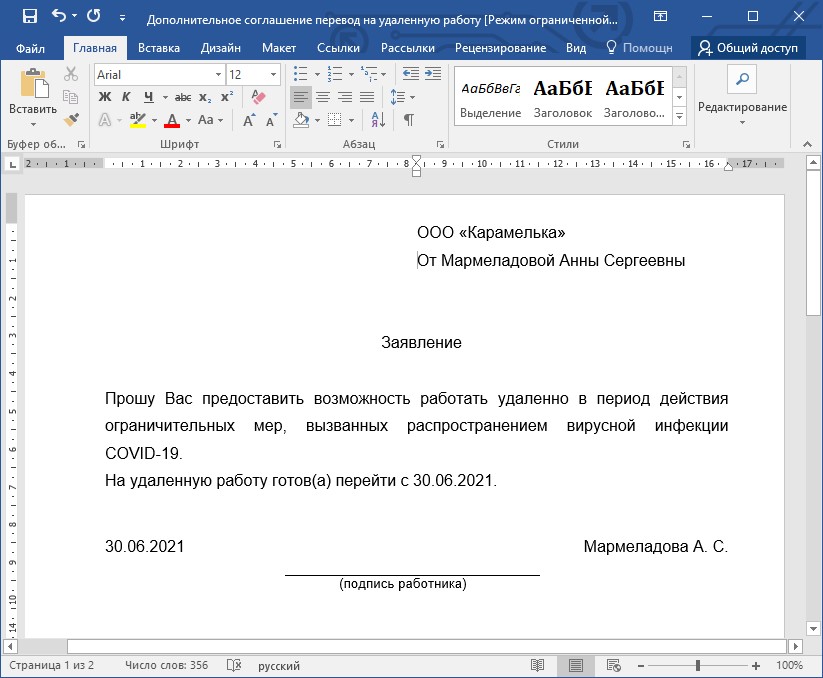The width and height of the screenshot is (823, 678).
Task: Open underline style dropdown arrow
Action: pos(165,98)
